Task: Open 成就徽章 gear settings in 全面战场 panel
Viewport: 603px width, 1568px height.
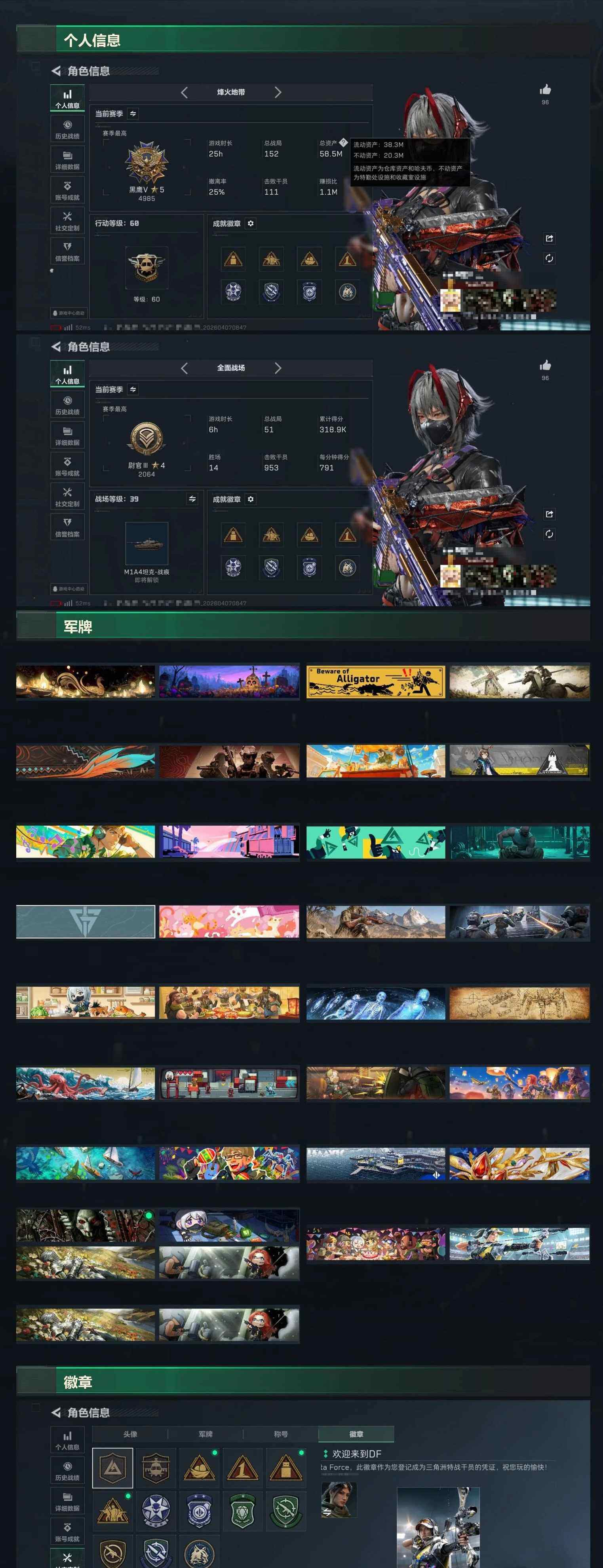Action: coord(250,499)
